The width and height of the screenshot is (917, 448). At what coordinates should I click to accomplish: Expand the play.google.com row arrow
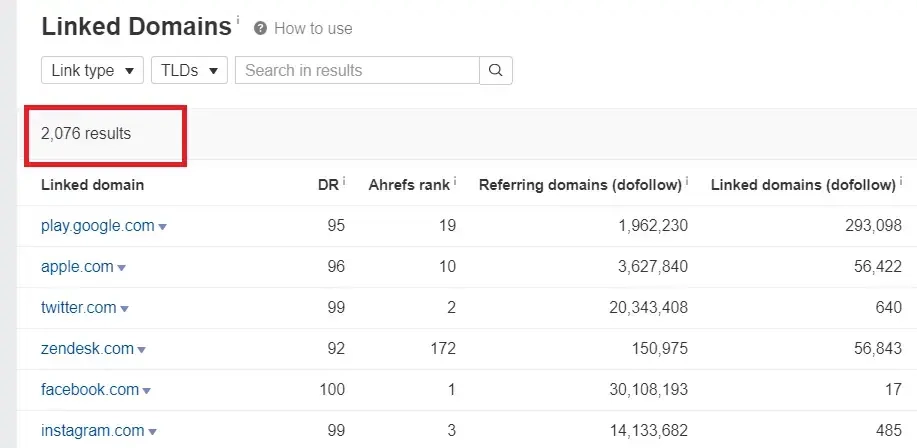163,227
